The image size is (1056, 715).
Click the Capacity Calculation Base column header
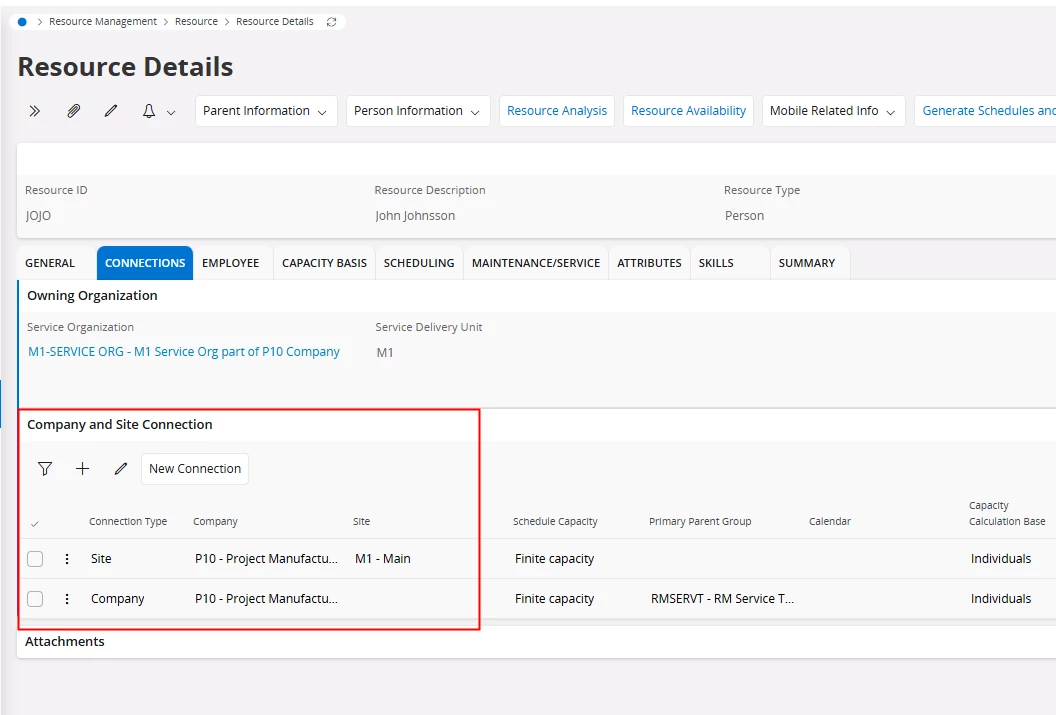tap(1007, 514)
